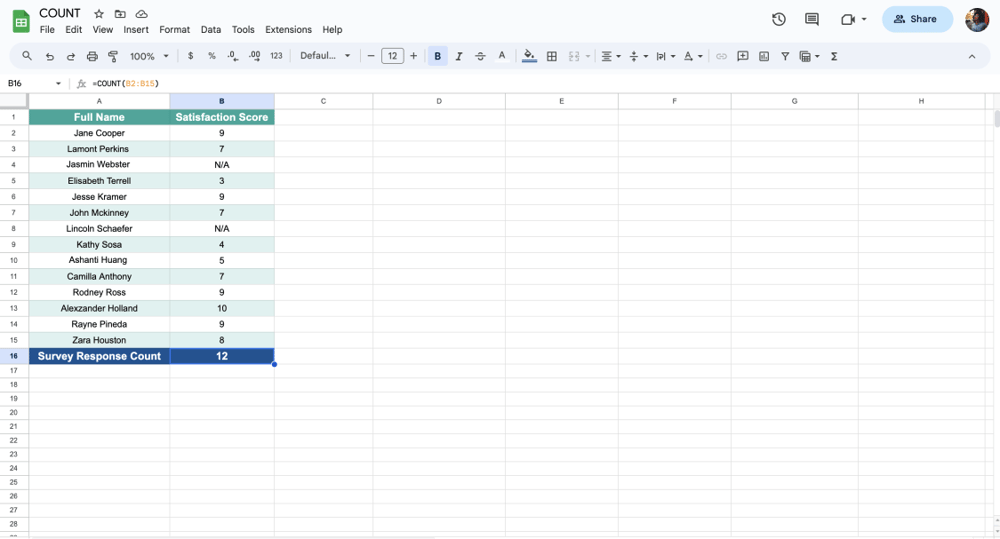Open the zoom level dropdown
Image resolution: width=1000 pixels, height=539 pixels.
click(x=149, y=57)
